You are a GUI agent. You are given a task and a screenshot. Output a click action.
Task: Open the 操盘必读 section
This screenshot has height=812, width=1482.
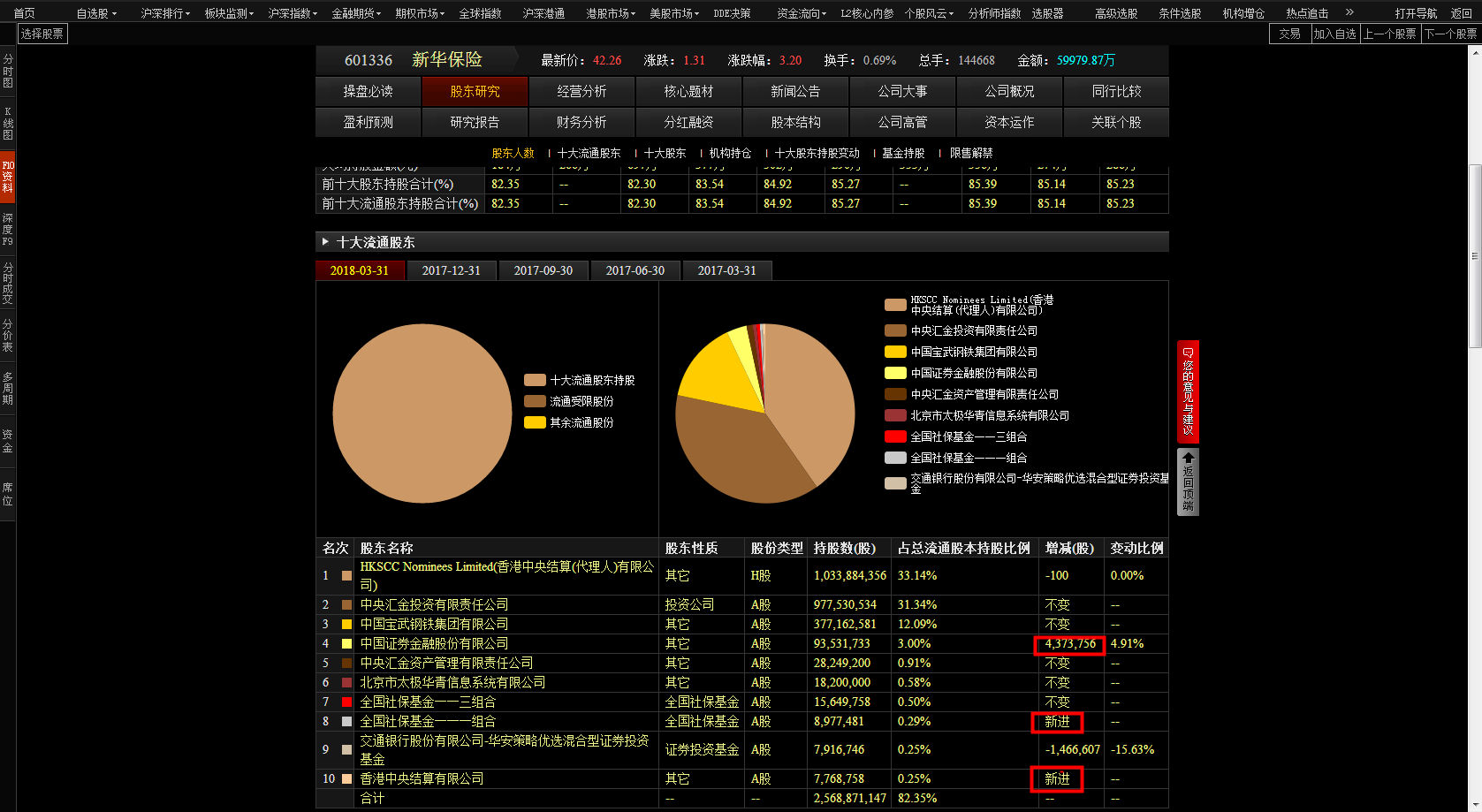point(369,91)
